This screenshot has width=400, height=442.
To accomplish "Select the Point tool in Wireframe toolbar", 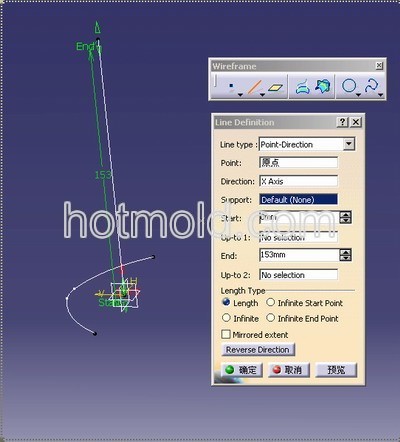I will click(x=231, y=87).
